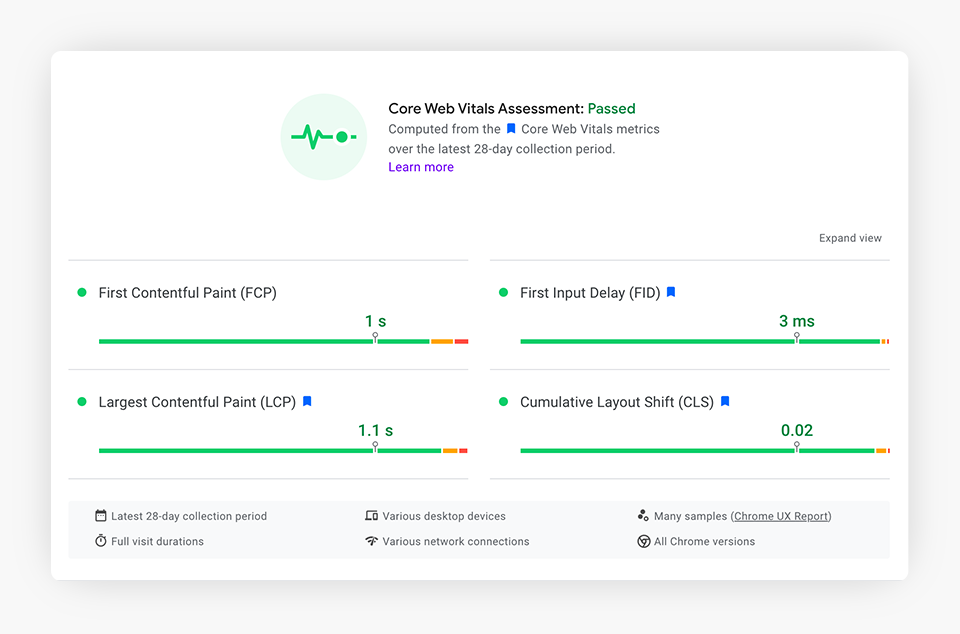Click bookmark icon next to Cumulative Layout Shift
Screen dimensions: 960x634
coord(725,401)
